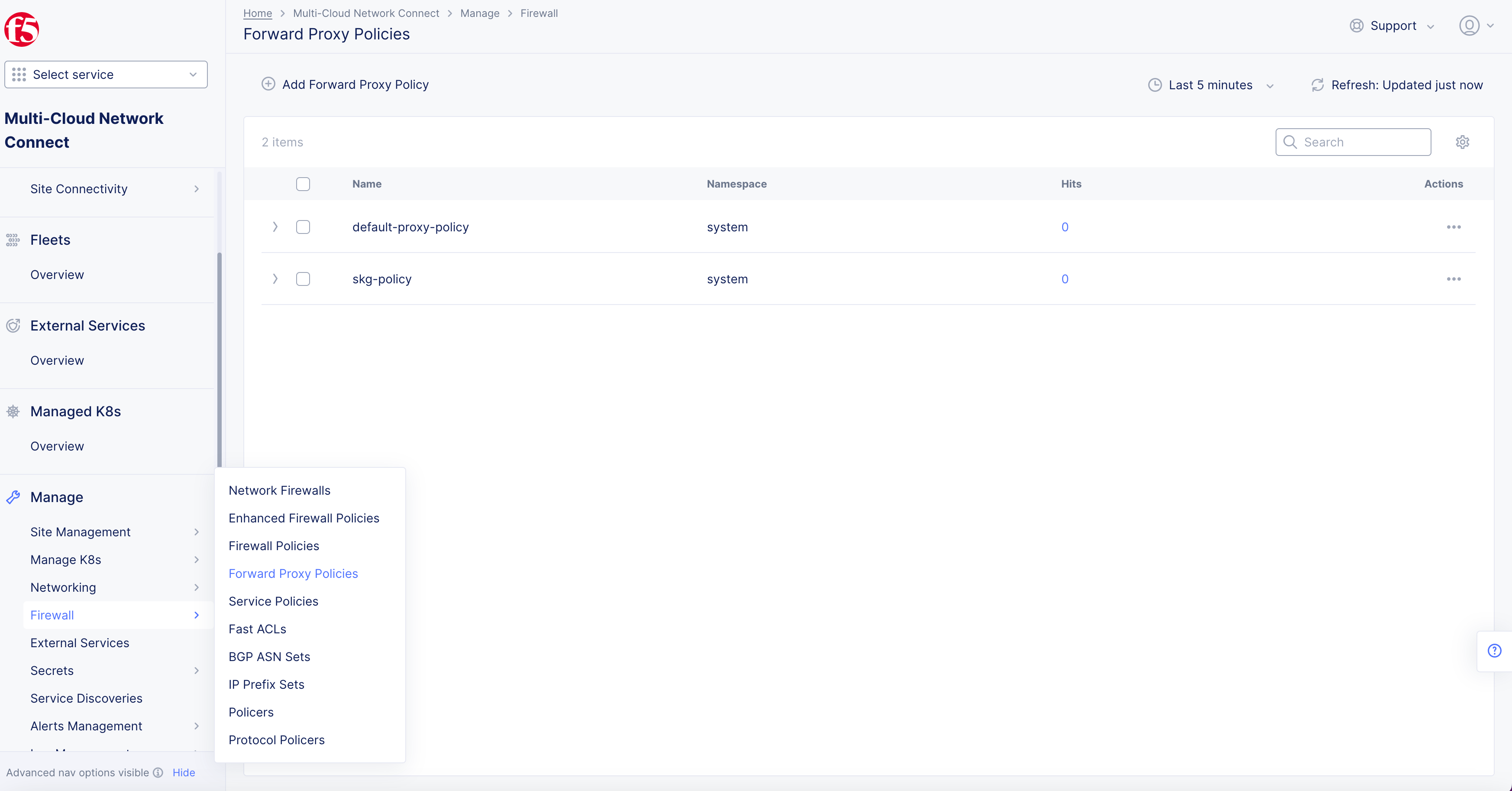Click the refresh icon
Viewport: 1512px width, 791px height.
tap(1317, 85)
